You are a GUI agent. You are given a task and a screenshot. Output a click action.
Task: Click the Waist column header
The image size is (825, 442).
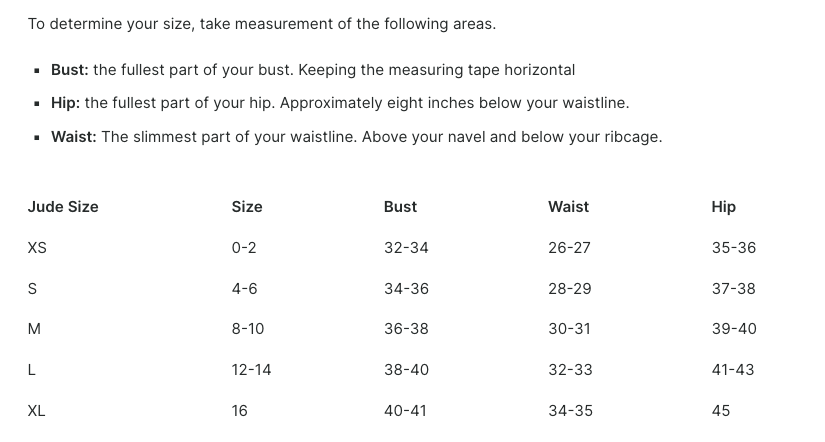(568, 207)
